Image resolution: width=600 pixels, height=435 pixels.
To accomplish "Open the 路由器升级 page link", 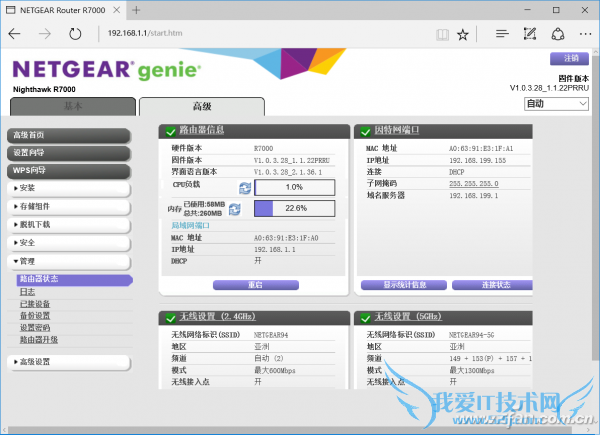I will (39, 340).
